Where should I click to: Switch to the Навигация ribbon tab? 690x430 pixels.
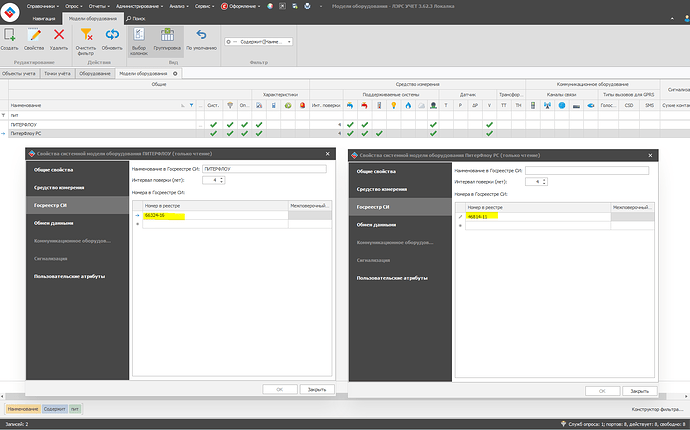coord(44,18)
